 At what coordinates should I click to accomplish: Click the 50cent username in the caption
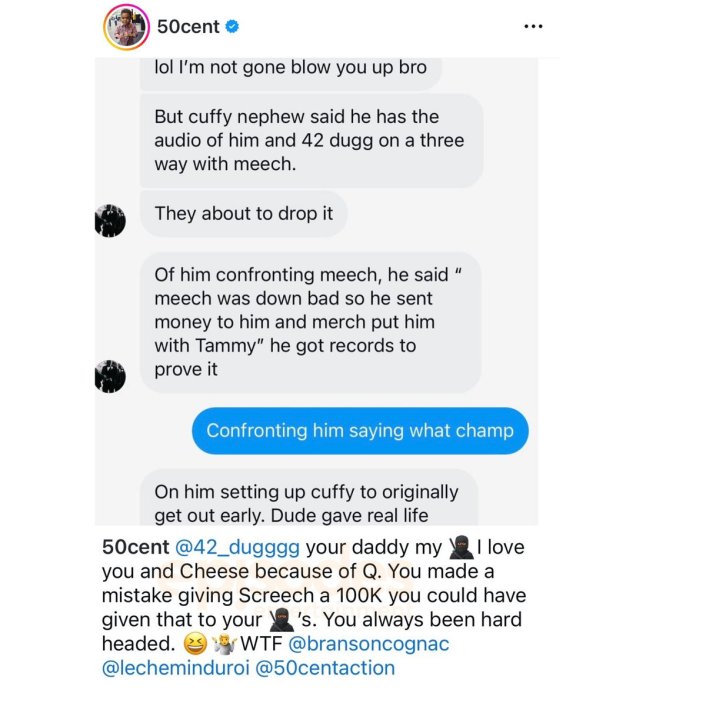tap(135, 547)
